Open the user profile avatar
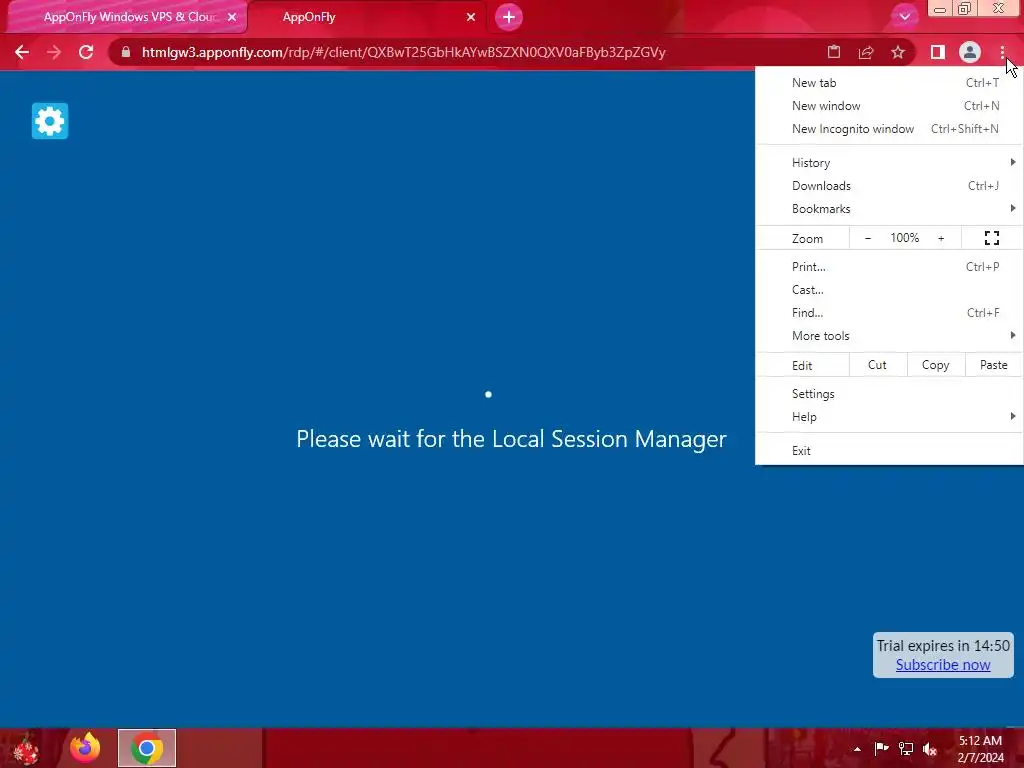The image size is (1024, 768). pyautogui.click(x=970, y=52)
